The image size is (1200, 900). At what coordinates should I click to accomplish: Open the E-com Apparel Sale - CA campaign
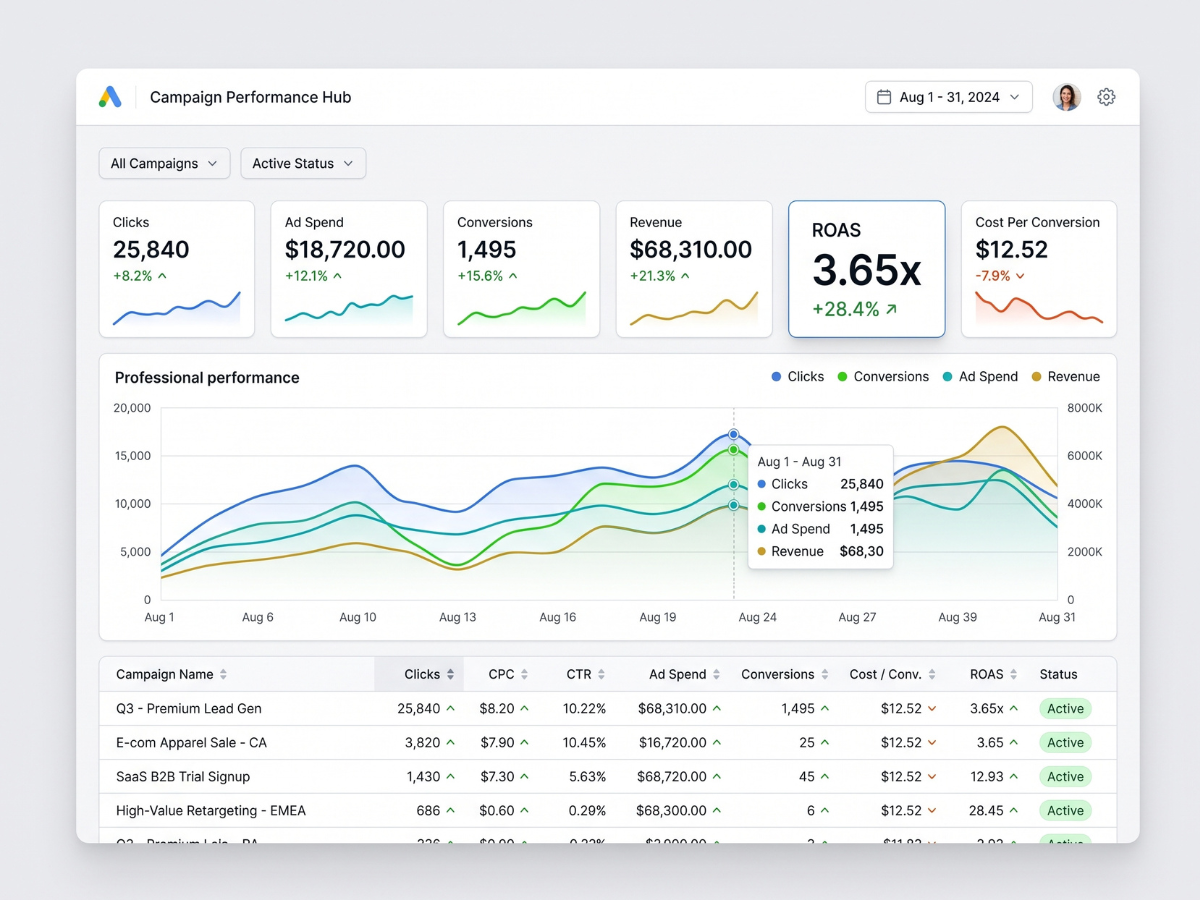[x=191, y=743]
